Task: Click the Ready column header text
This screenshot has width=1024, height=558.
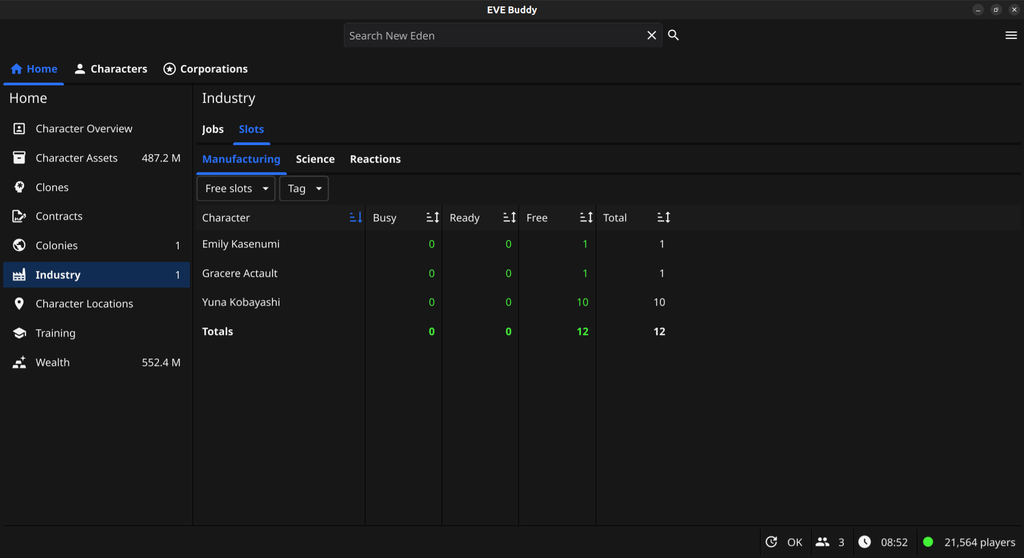Action: click(464, 218)
